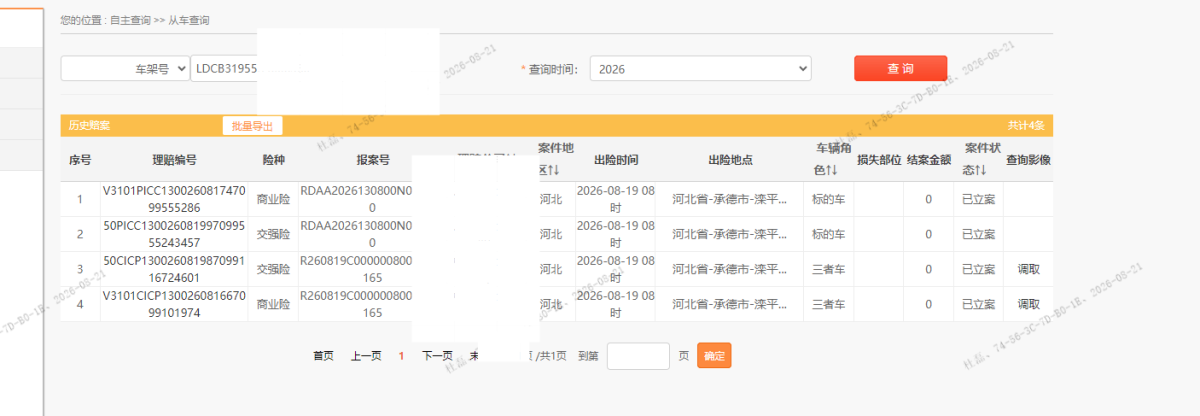This screenshot has width=1200, height=416.
Task: Click the 出险时间 column header
Action: [616, 160]
